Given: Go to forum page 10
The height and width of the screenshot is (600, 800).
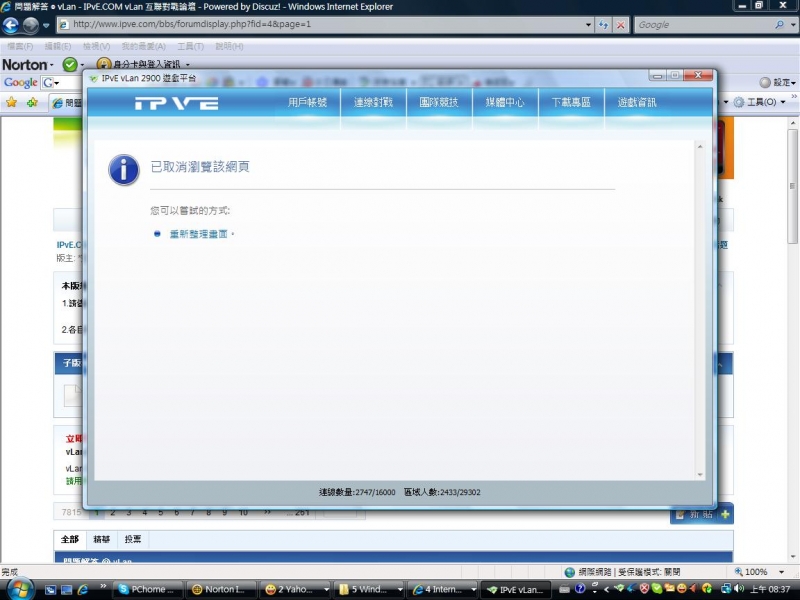Looking at the screenshot, I should point(243,513).
